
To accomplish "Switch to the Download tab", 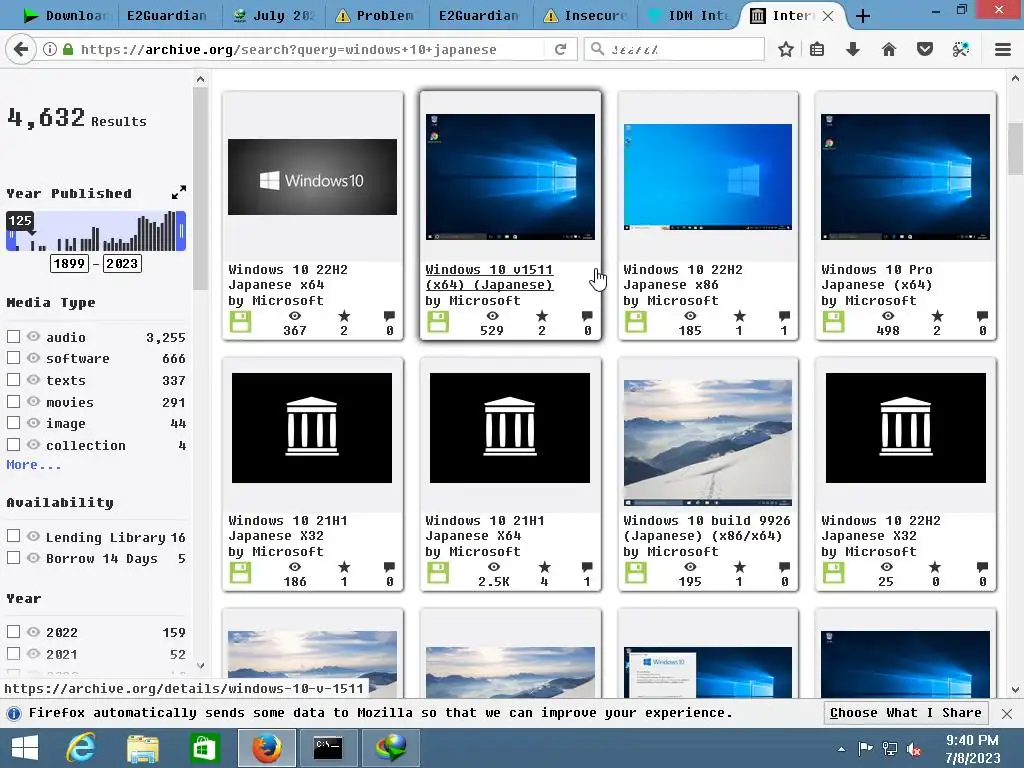I will (x=67, y=16).
